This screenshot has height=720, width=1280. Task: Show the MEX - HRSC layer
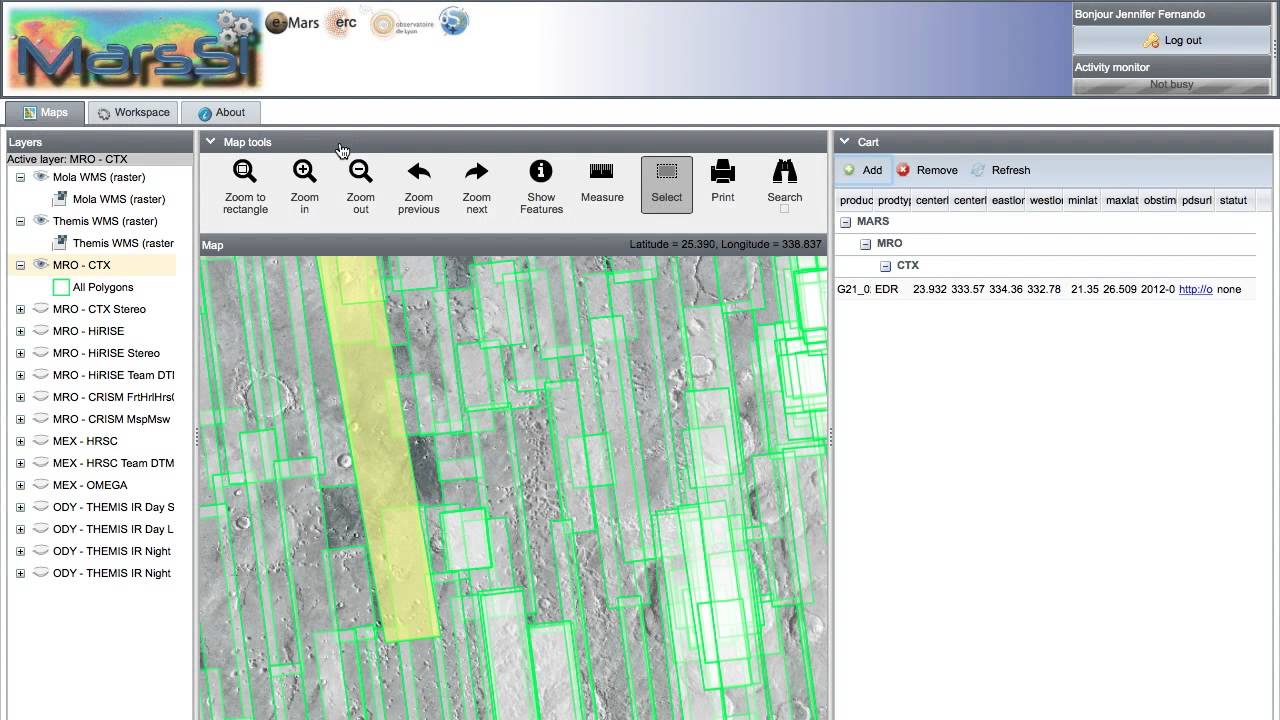click(41, 441)
